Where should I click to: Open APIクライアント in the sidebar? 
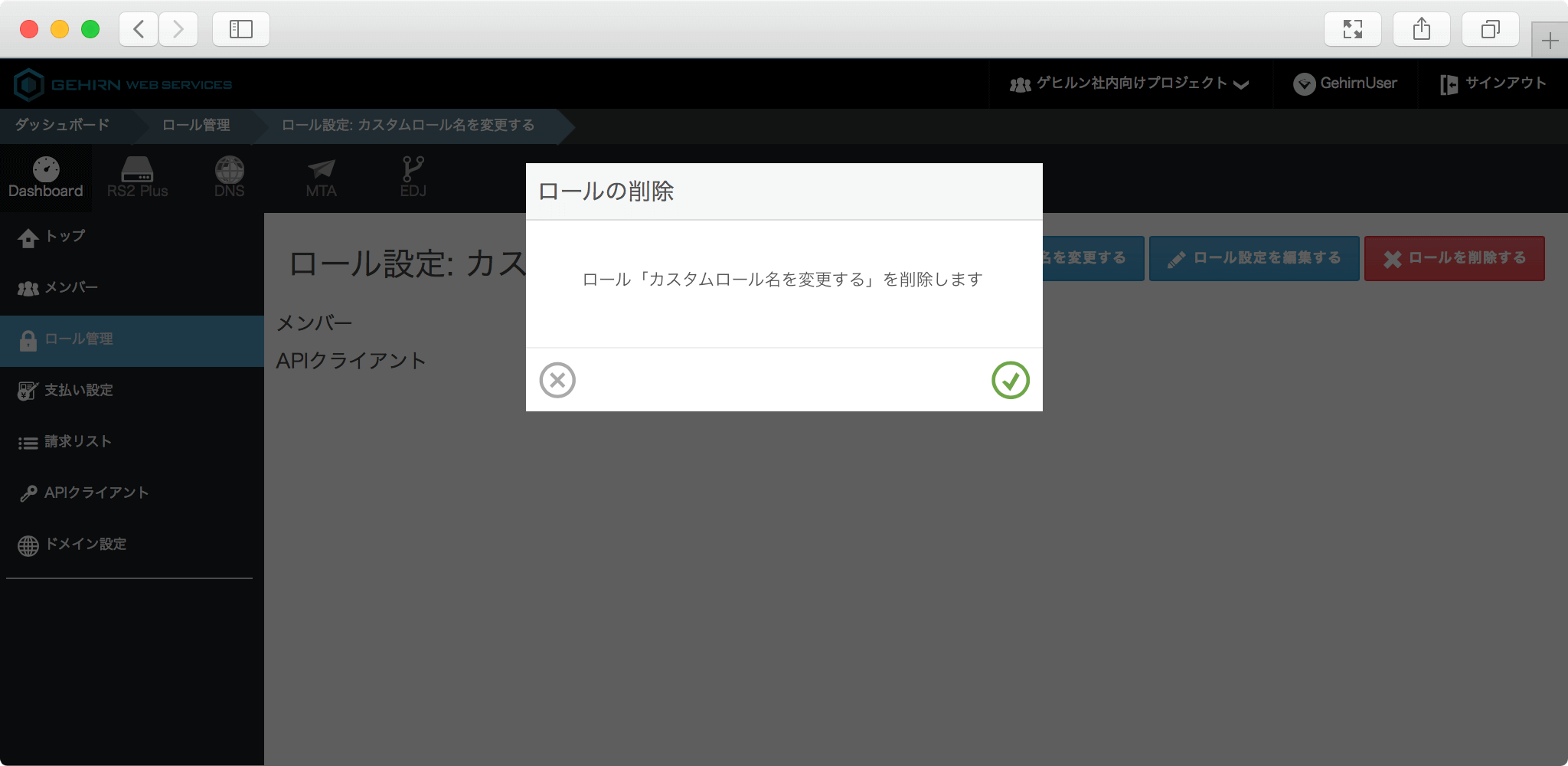[x=96, y=493]
